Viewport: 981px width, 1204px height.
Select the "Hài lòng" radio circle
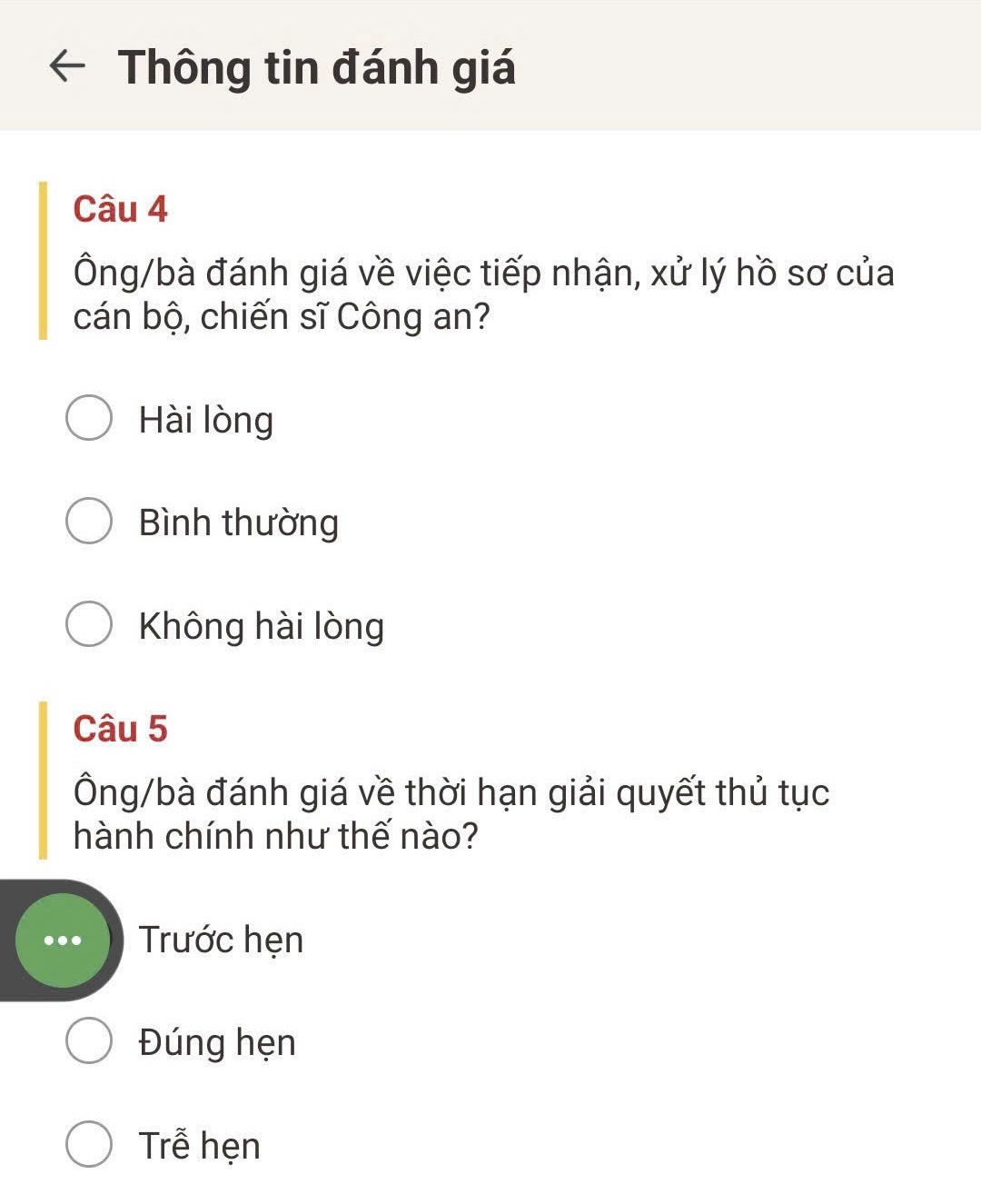point(89,418)
